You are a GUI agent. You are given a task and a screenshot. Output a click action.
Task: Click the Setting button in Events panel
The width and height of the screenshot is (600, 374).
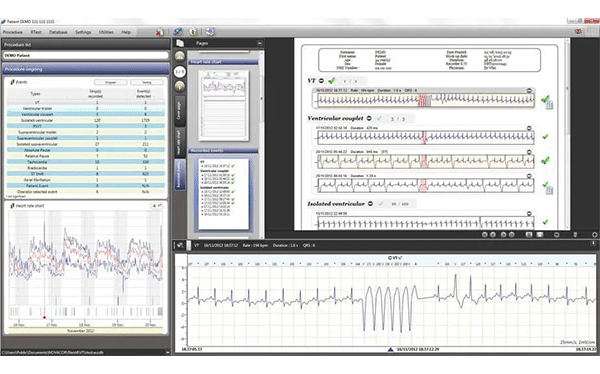point(147,82)
